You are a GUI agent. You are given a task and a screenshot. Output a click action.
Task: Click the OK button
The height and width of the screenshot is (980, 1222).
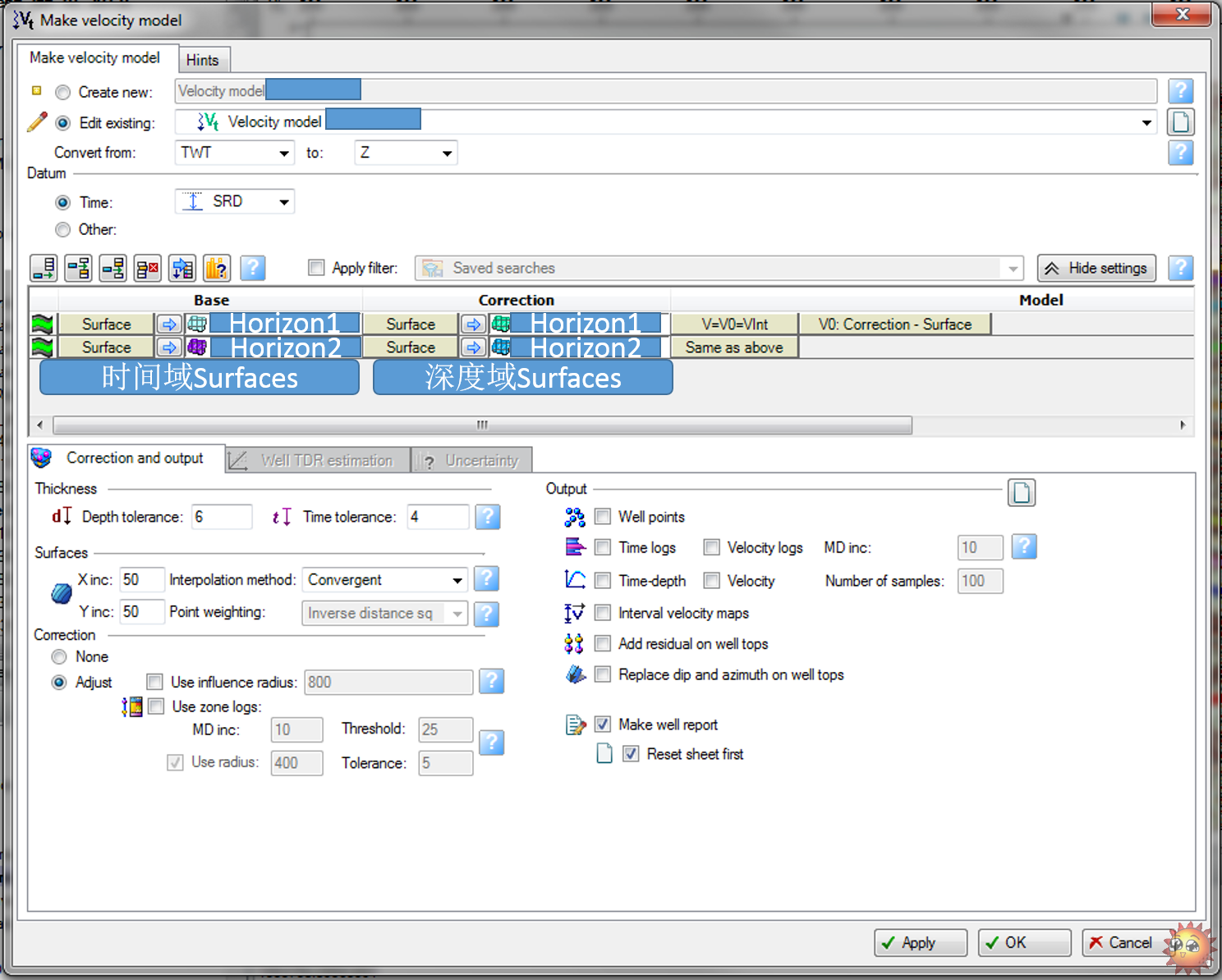[x=1024, y=942]
